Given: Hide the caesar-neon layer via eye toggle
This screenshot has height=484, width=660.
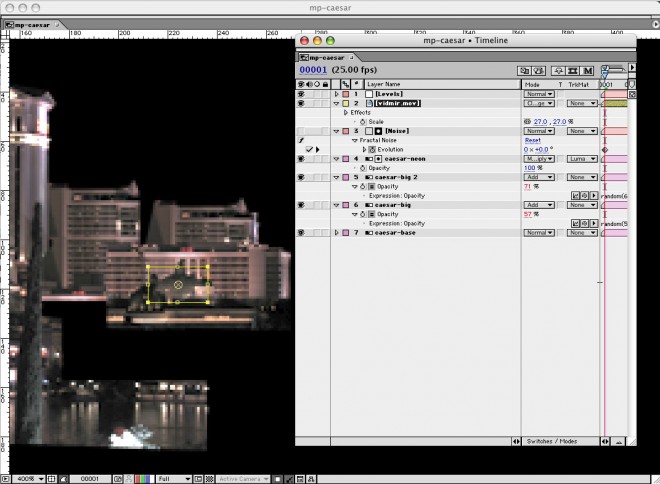Looking at the screenshot, I should [301, 158].
